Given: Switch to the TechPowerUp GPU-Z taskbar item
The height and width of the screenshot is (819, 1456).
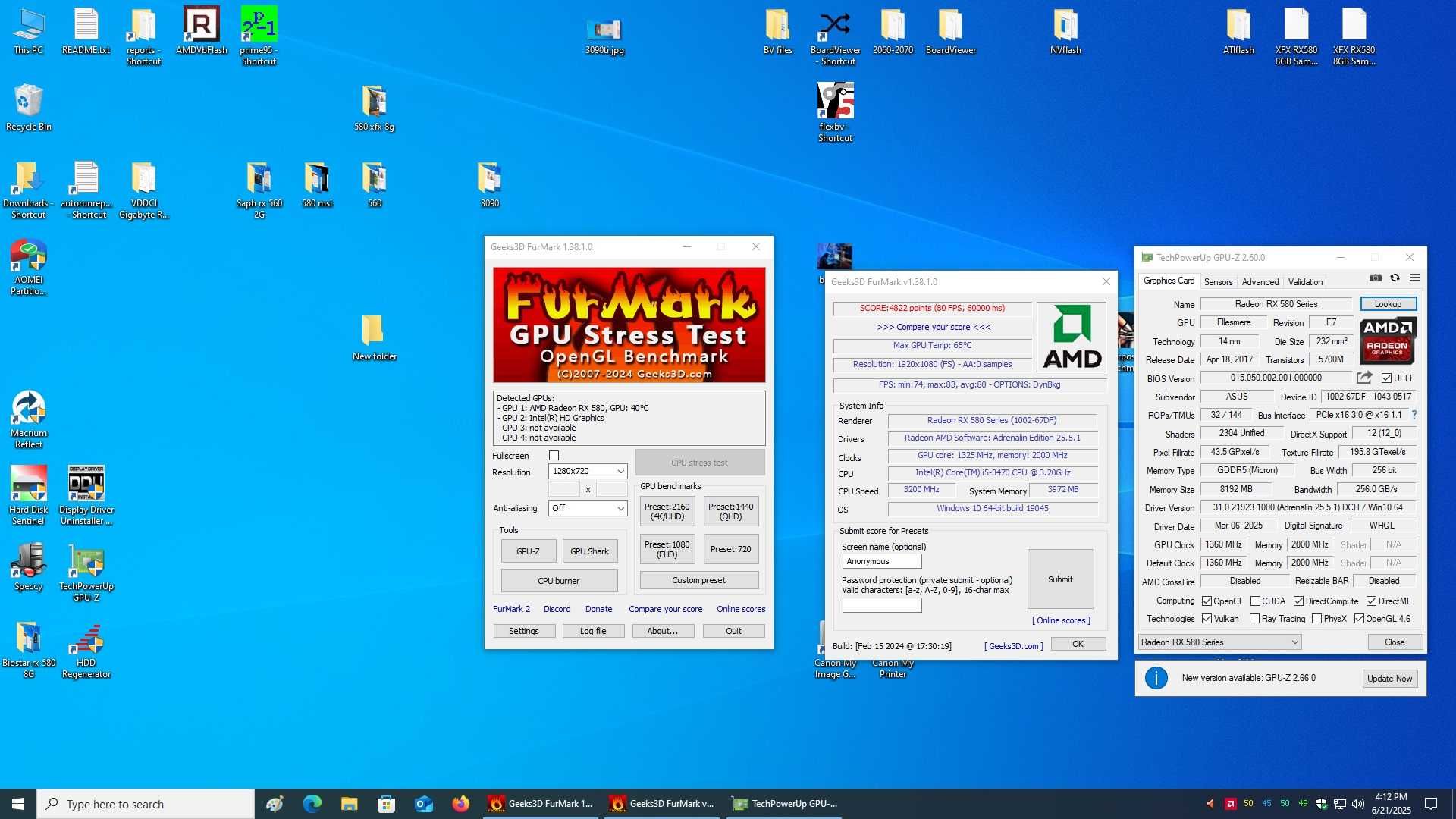Looking at the screenshot, I should (785, 804).
